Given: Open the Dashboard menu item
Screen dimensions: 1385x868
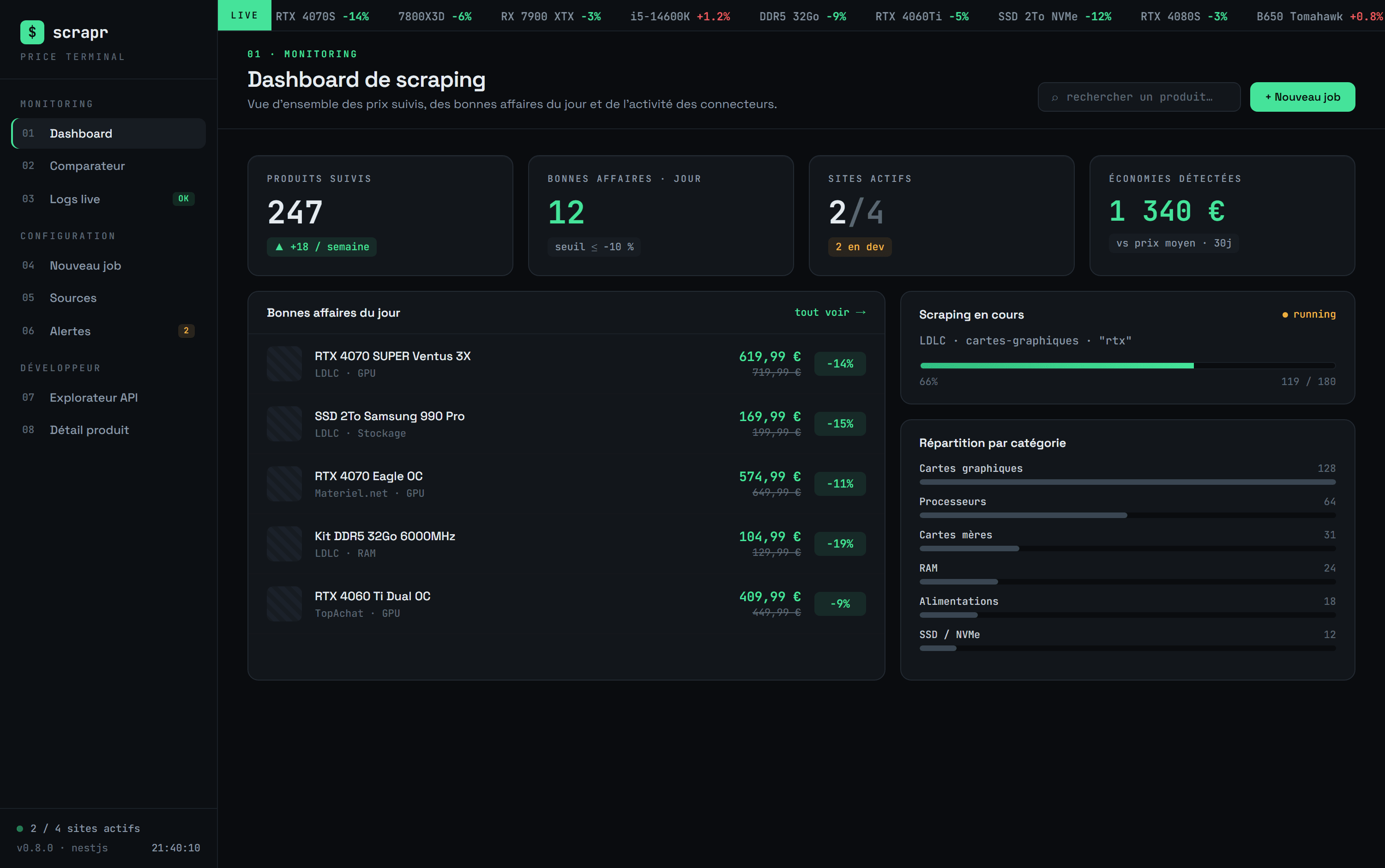Looking at the screenshot, I should 108,133.
